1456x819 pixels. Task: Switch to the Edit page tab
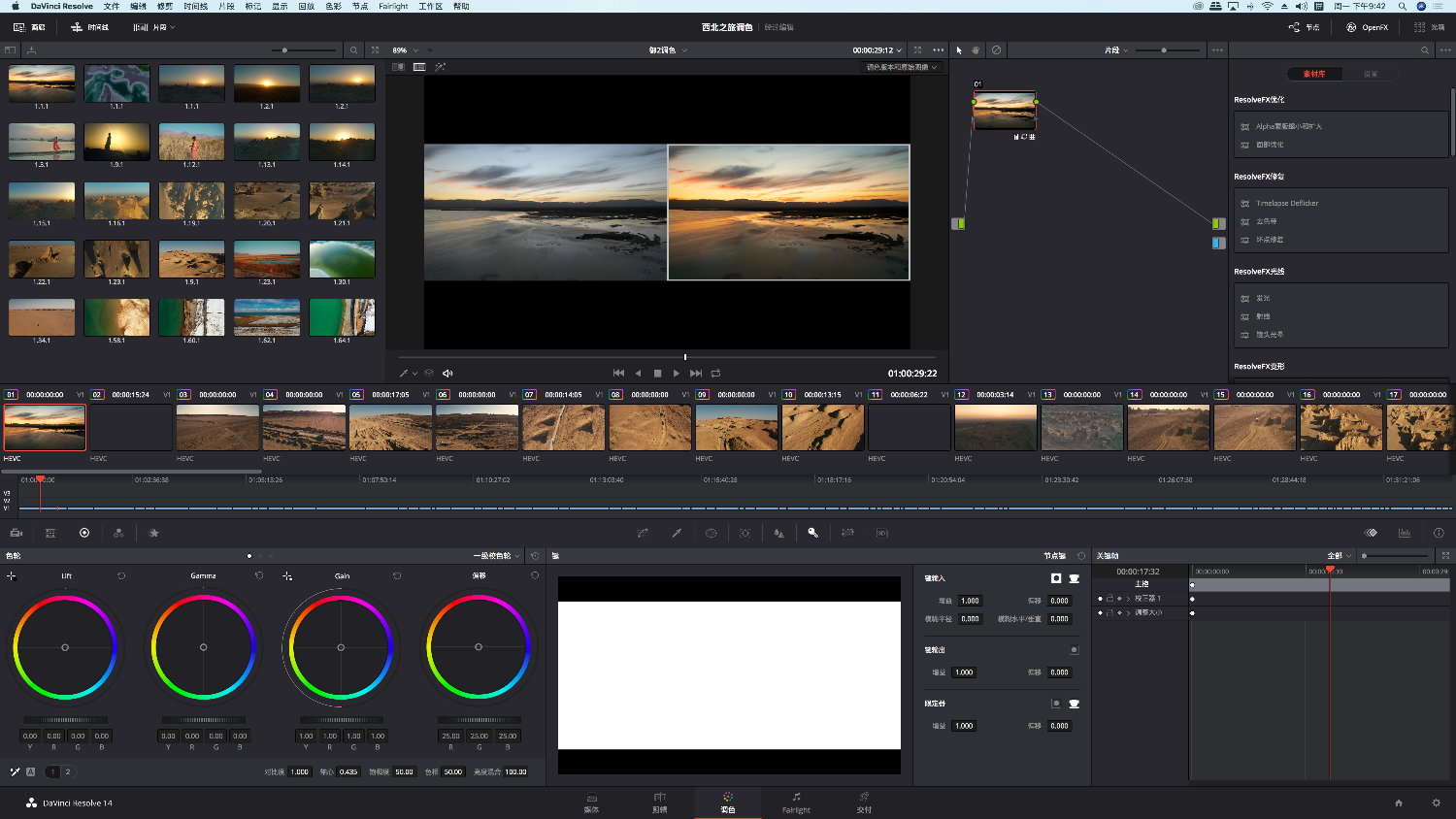coord(660,803)
